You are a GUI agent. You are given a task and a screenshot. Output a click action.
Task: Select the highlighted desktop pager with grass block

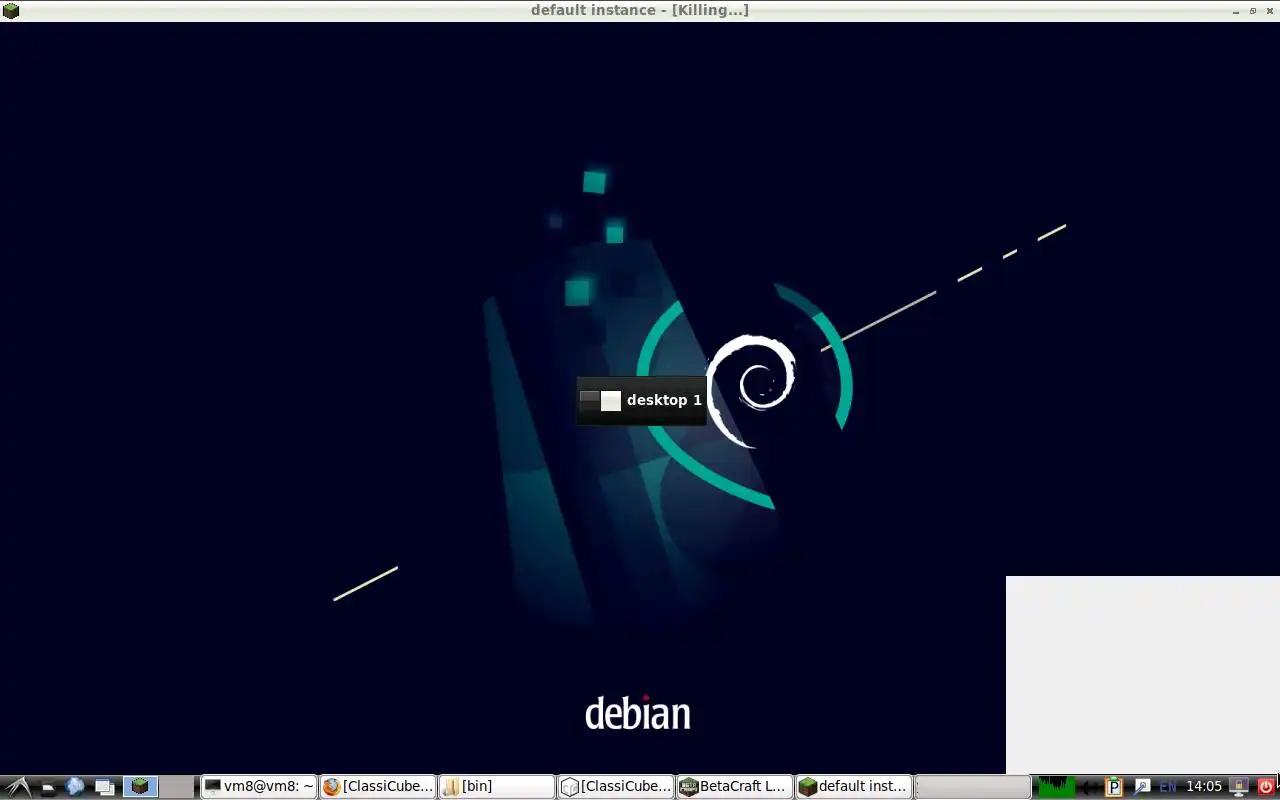(140, 786)
